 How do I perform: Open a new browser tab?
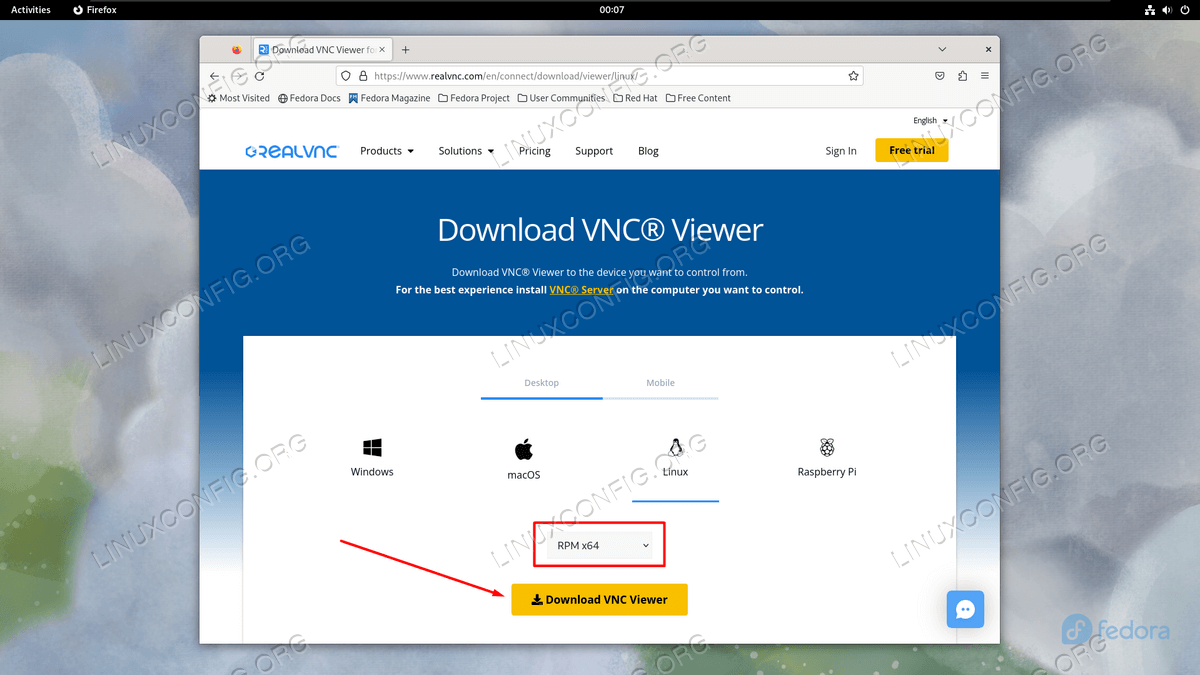[405, 50]
